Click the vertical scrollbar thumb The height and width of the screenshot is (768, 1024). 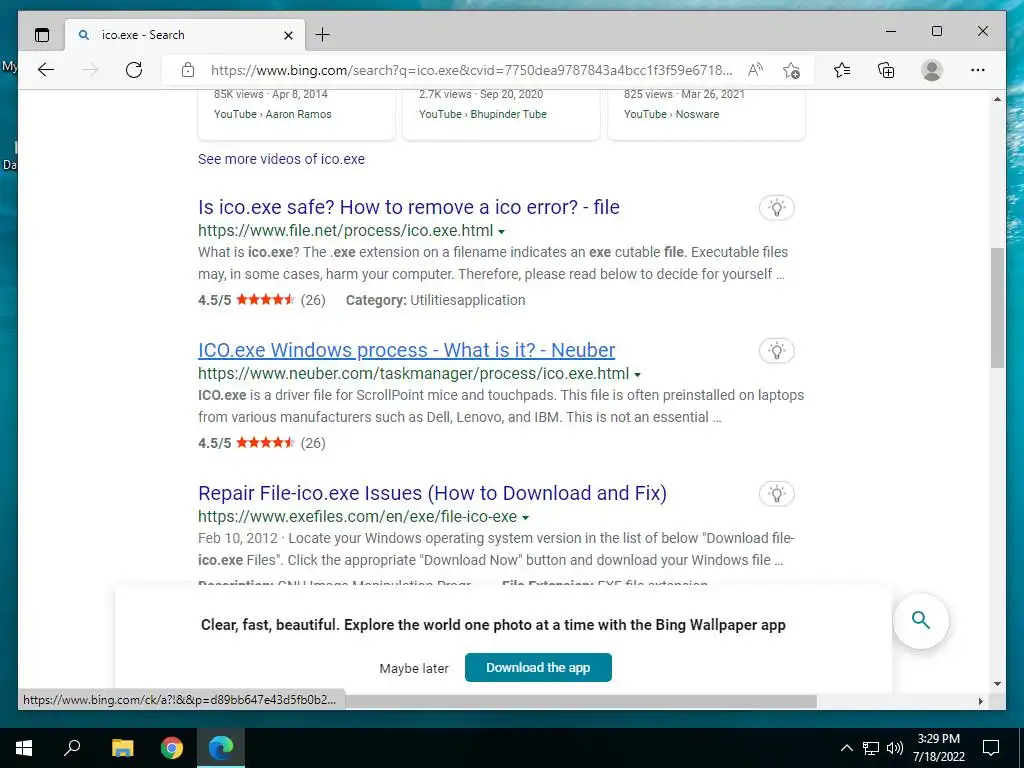(997, 308)
